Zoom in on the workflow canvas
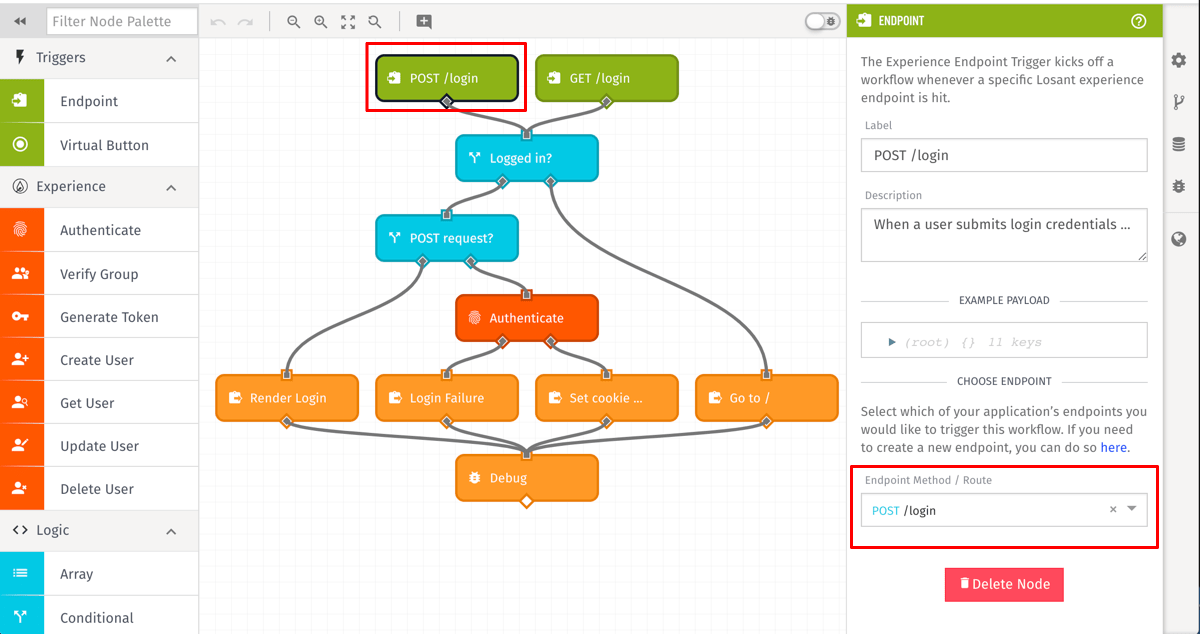 [321, 21]
